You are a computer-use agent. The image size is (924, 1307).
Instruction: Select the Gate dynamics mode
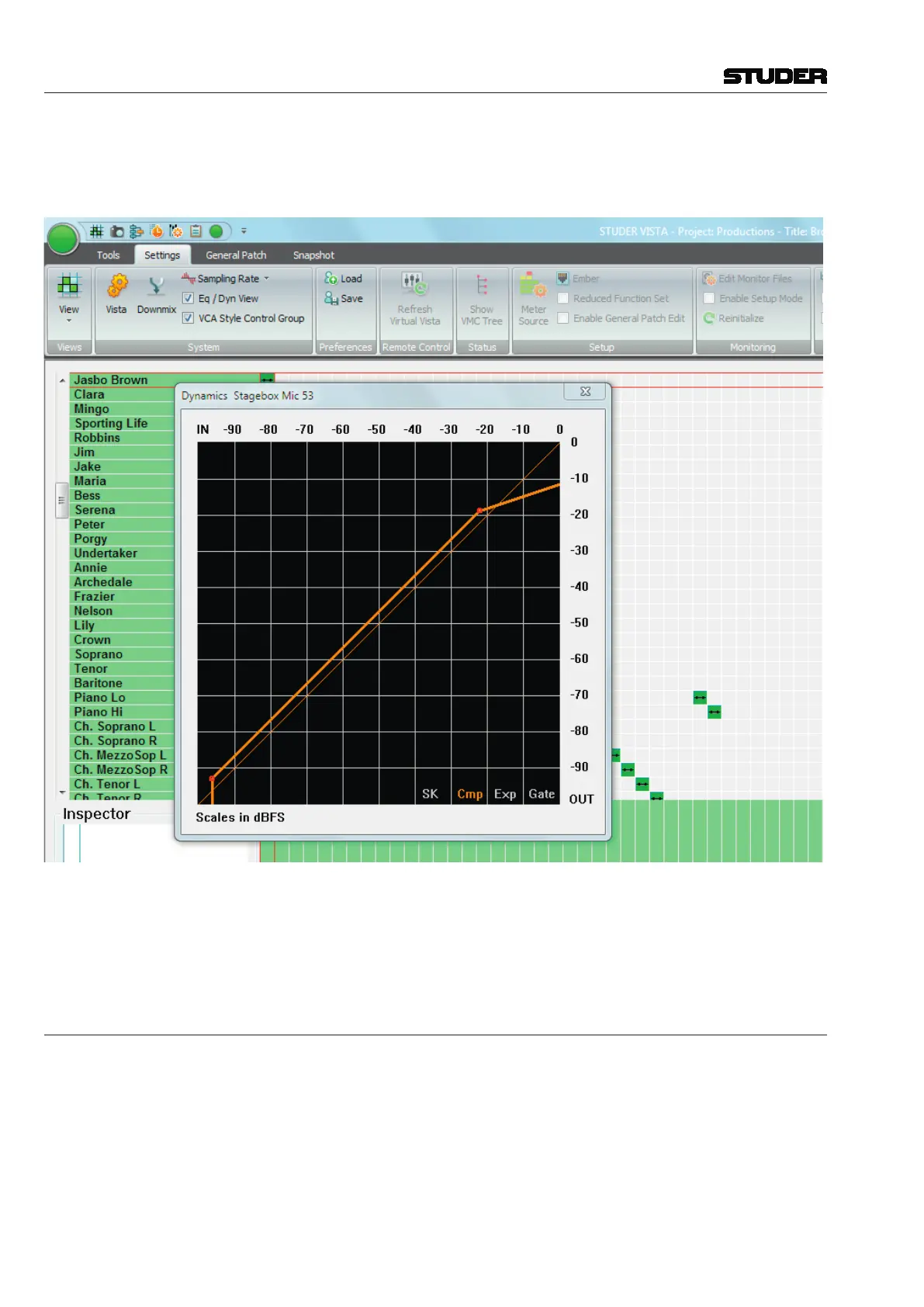coord(542,794)
